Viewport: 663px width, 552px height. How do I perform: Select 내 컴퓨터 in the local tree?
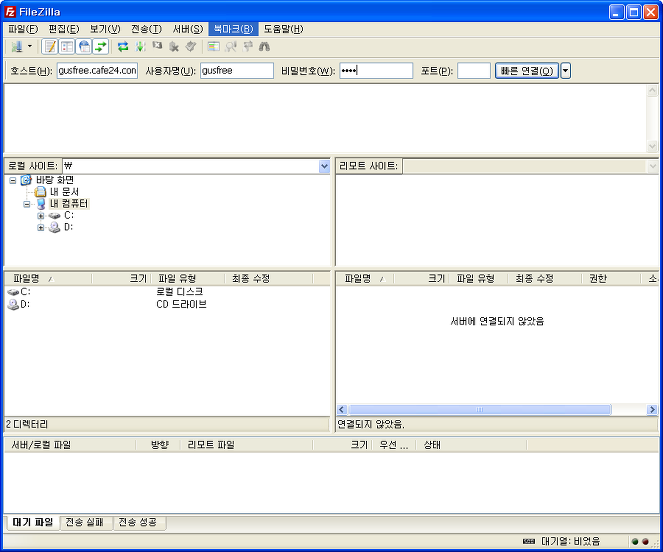(69, 204)
